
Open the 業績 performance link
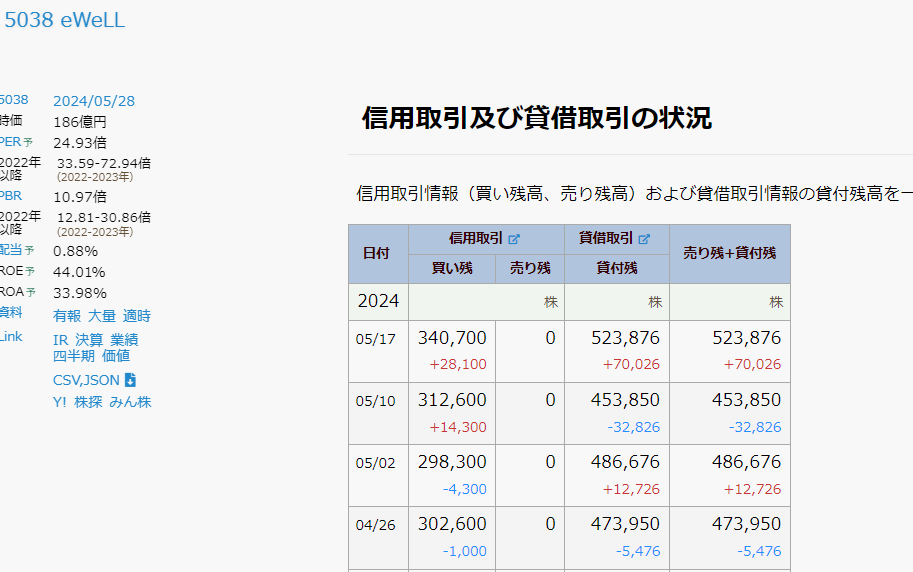125,340
